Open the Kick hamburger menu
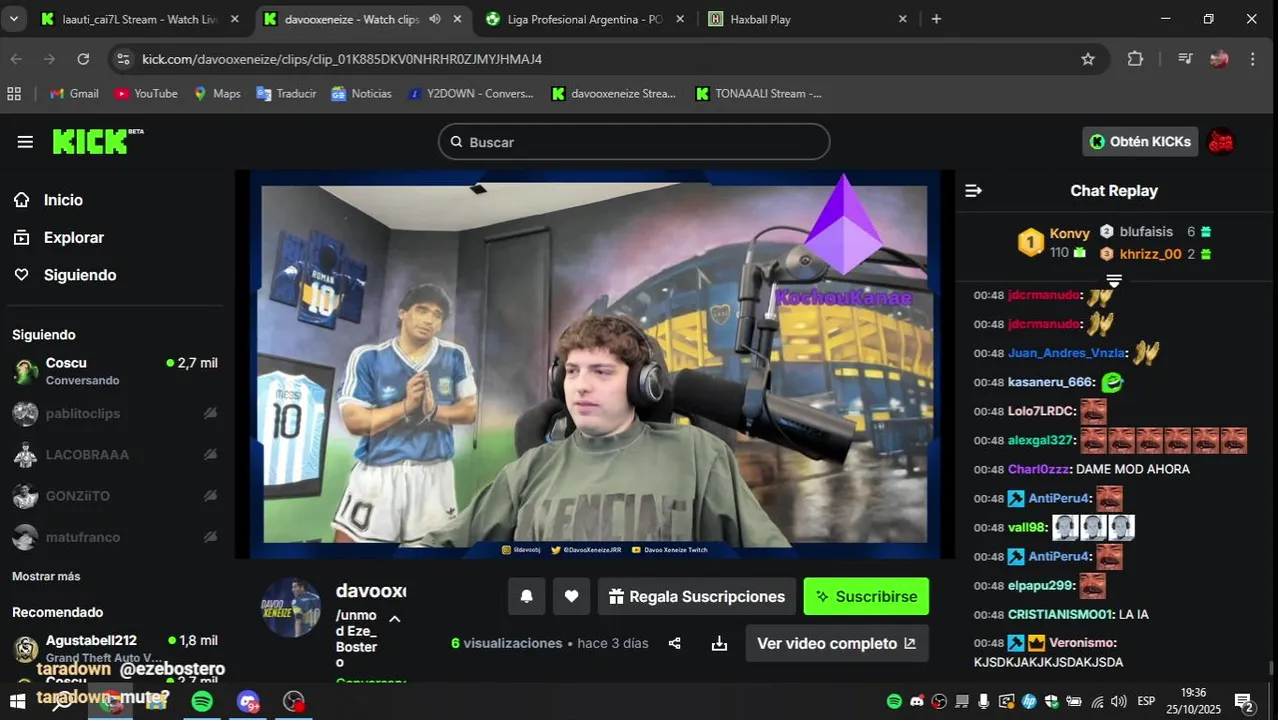Viewport: 1278px width, 720px height. click(25, 142)
